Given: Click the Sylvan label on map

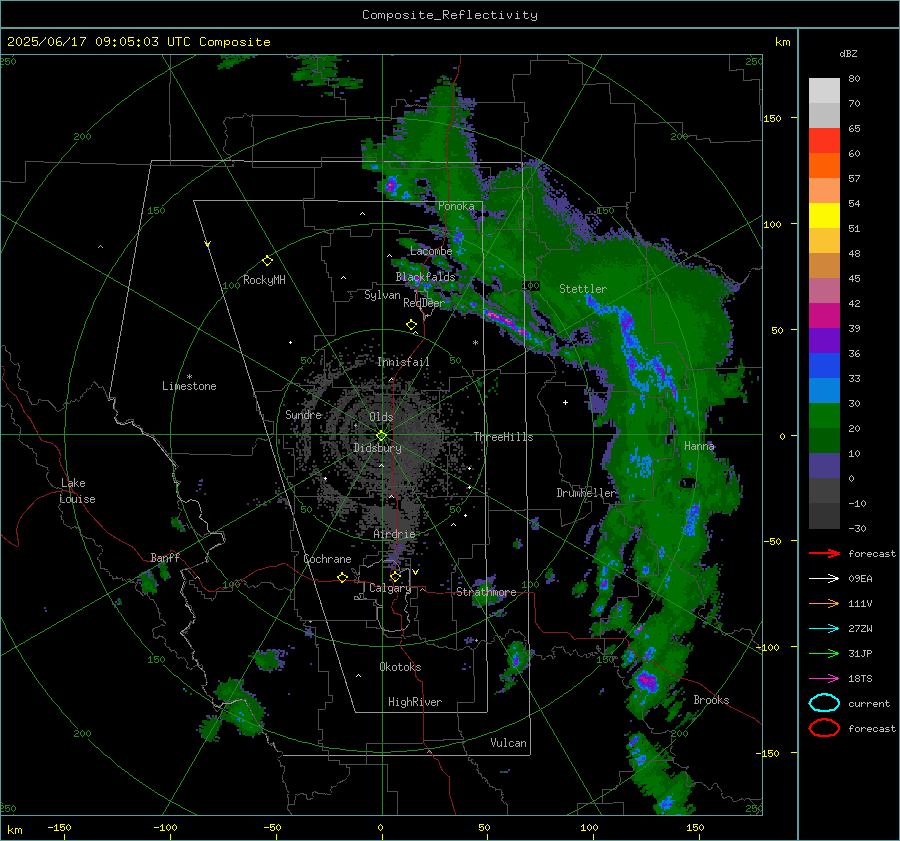Looking at the screenshot, I should coord(382,295).
